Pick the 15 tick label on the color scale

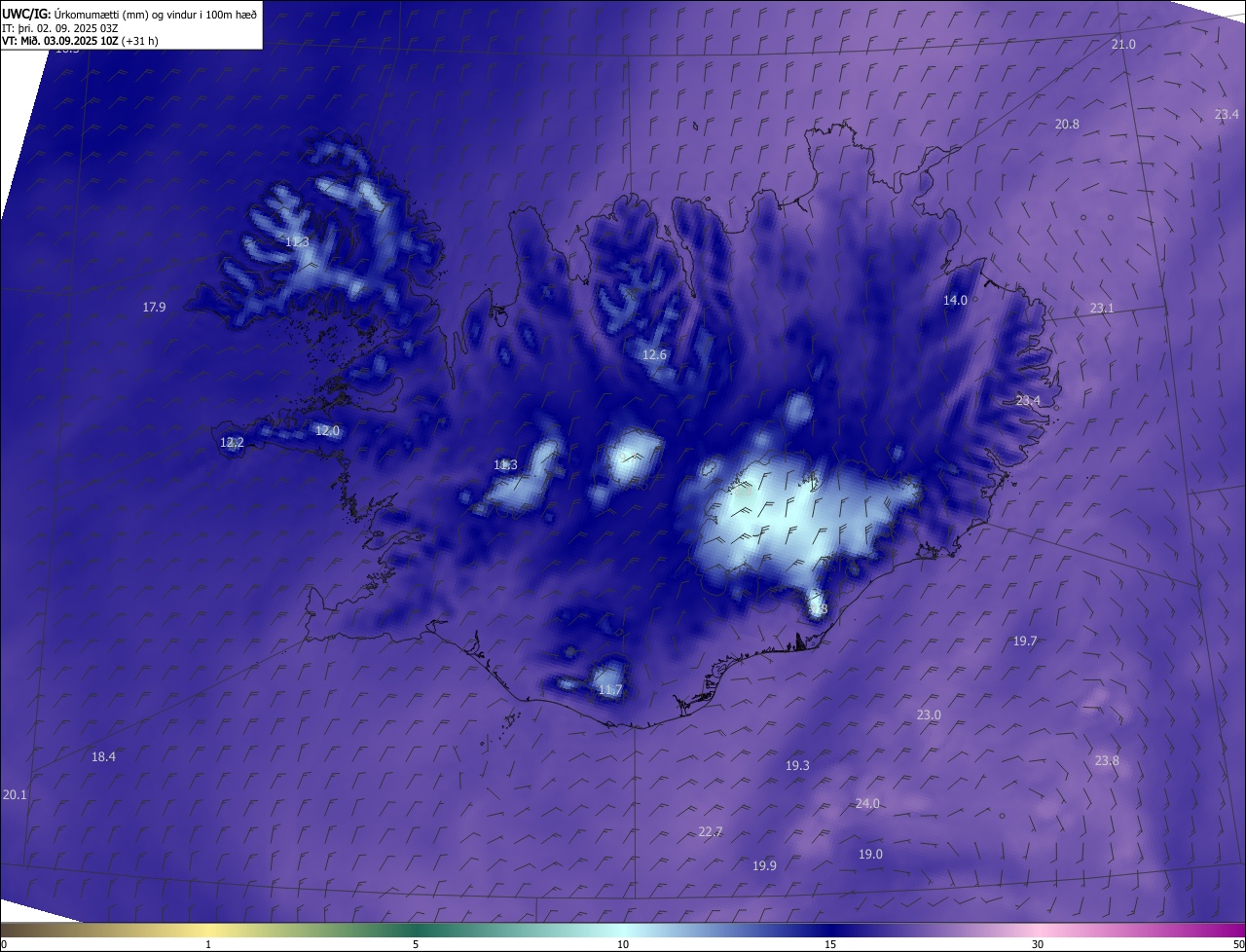pyautogui.click(x=830, y=944)
